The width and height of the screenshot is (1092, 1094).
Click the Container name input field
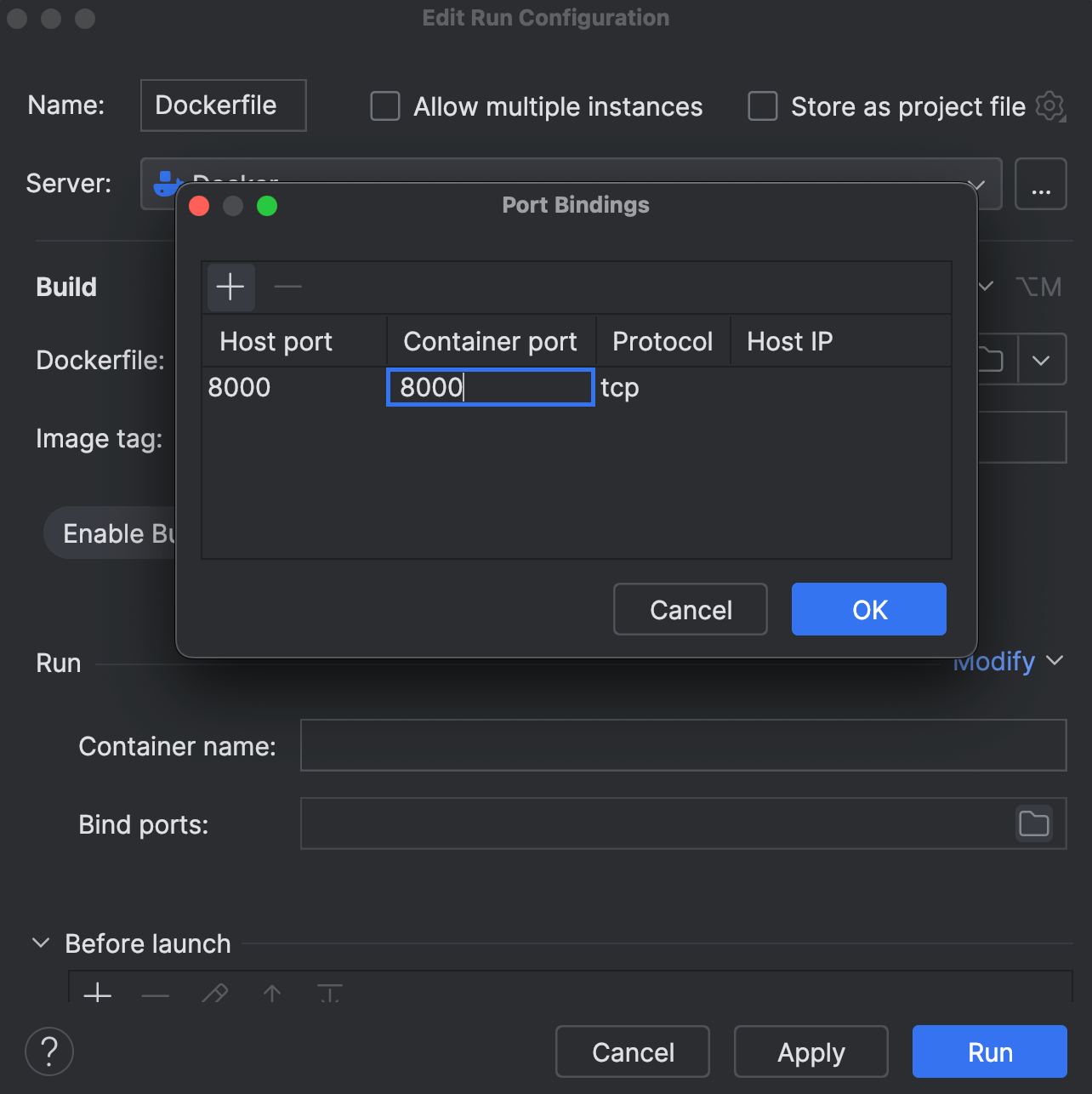683,745
